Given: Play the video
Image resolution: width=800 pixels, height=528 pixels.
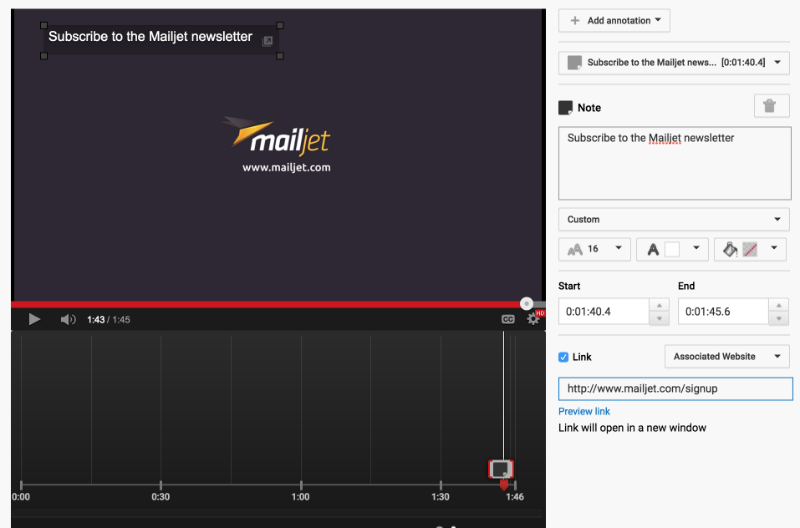Looking at the screenshot, I should pyautogui.click(x=34, y=319).
